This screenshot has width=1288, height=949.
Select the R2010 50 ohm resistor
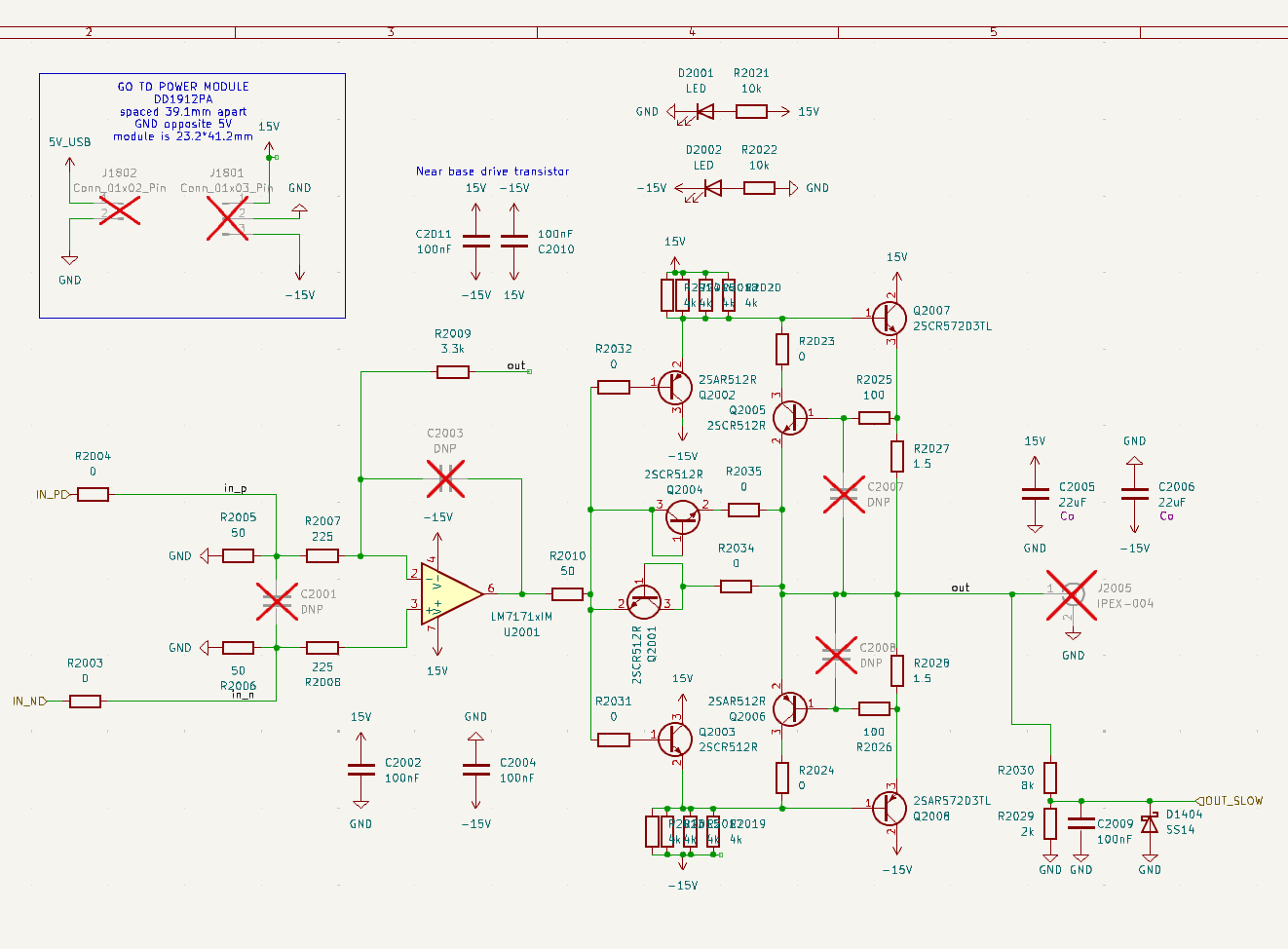pos(567,593)
